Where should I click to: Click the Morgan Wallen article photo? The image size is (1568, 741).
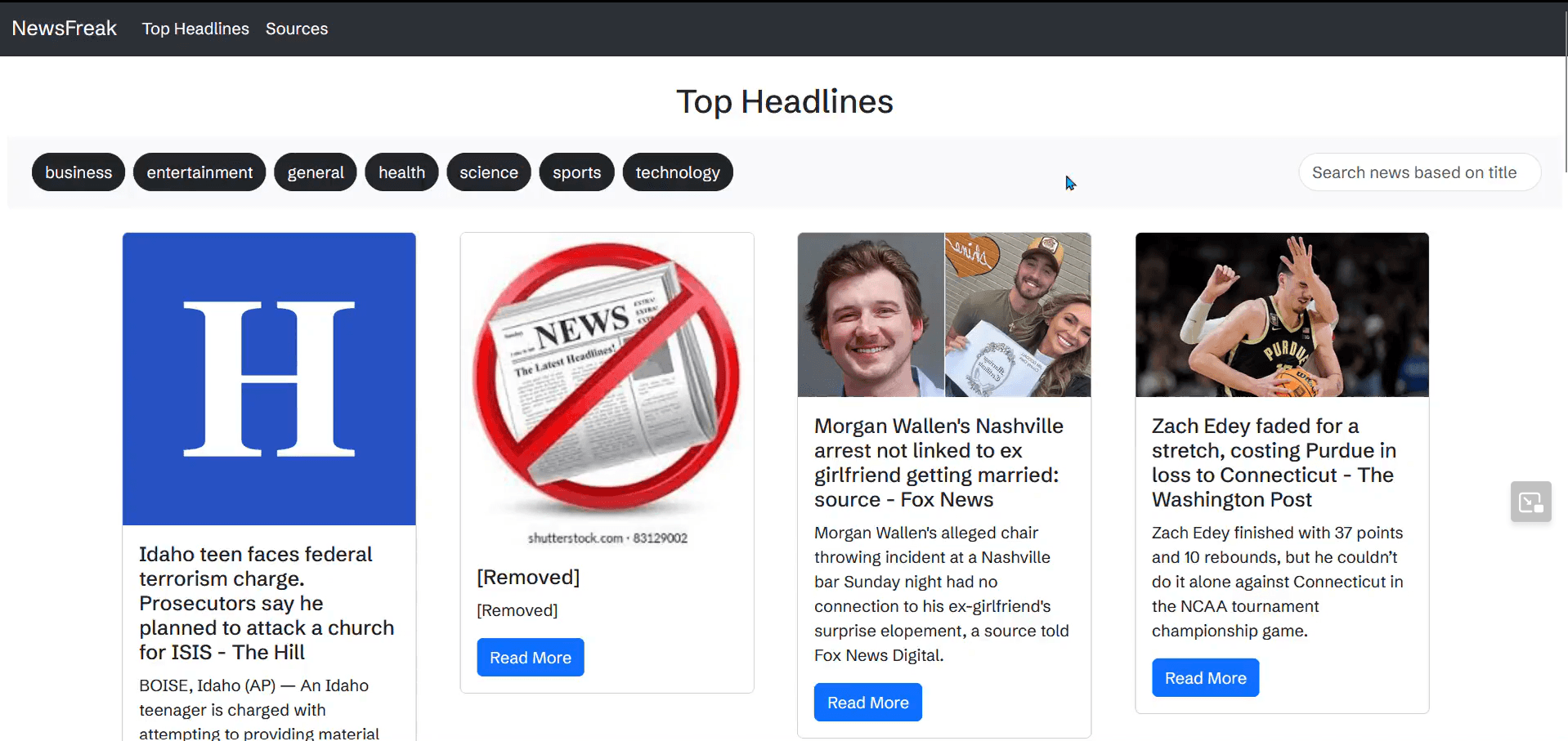click(x=944, y=315)
